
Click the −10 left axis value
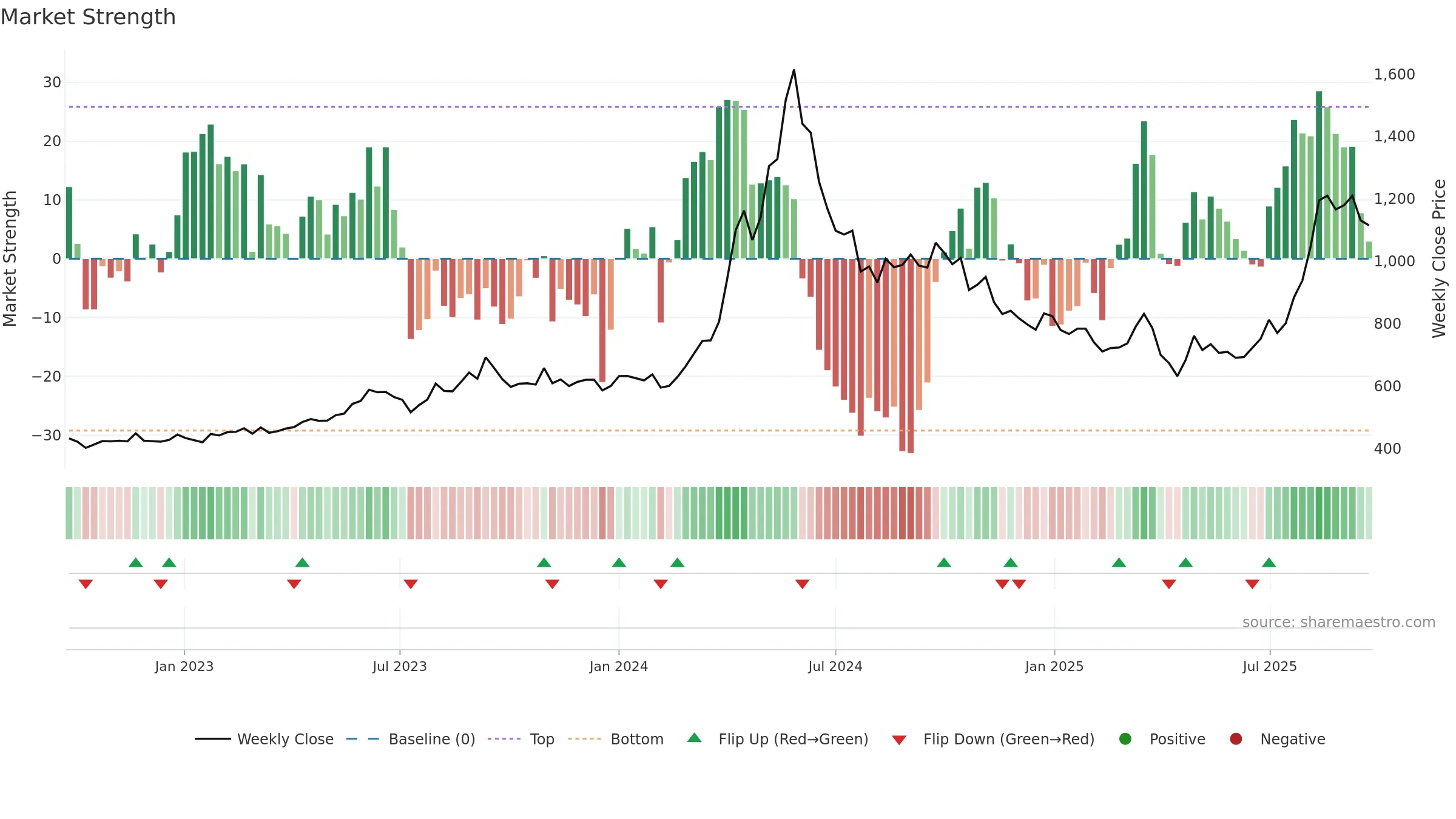click(x=47, y=317)
